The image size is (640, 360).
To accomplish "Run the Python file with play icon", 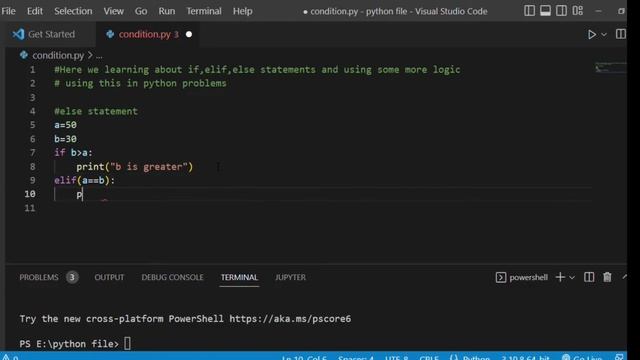I will [x=591, y=34].
